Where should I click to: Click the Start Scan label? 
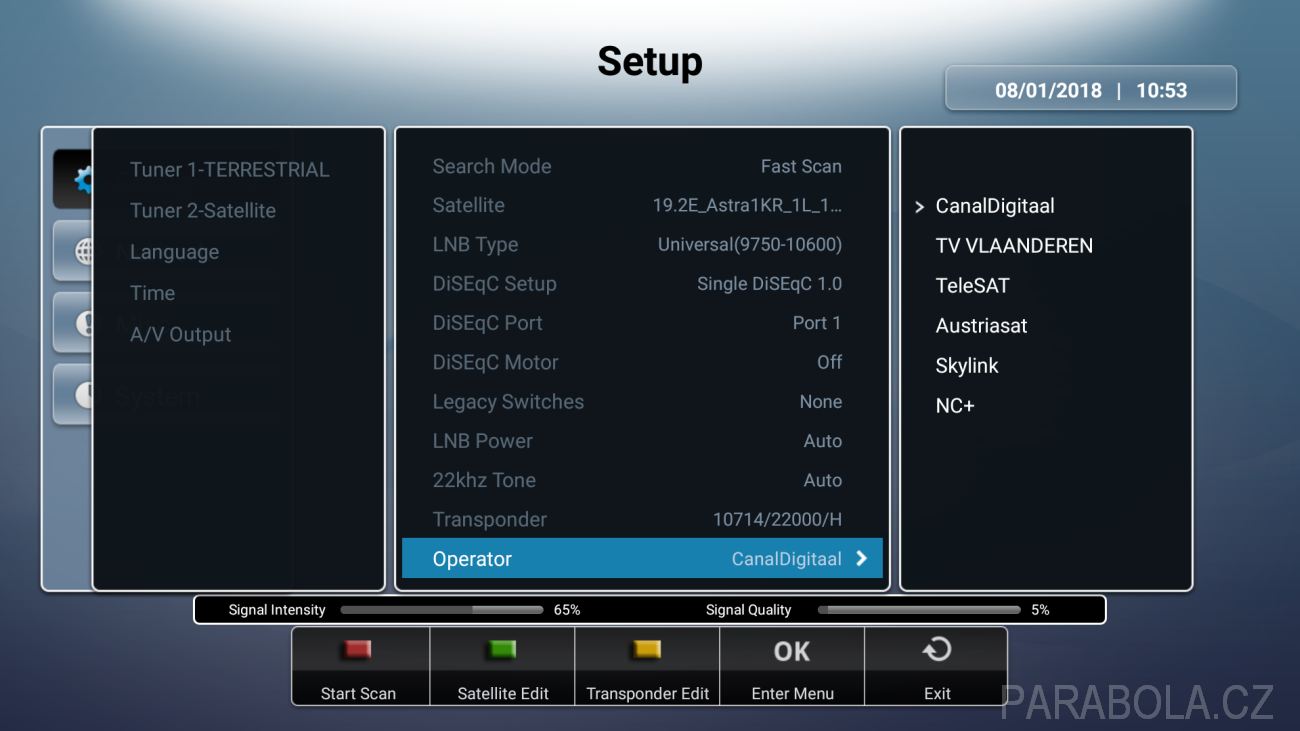pyautogui.click(x=358, y=693)
